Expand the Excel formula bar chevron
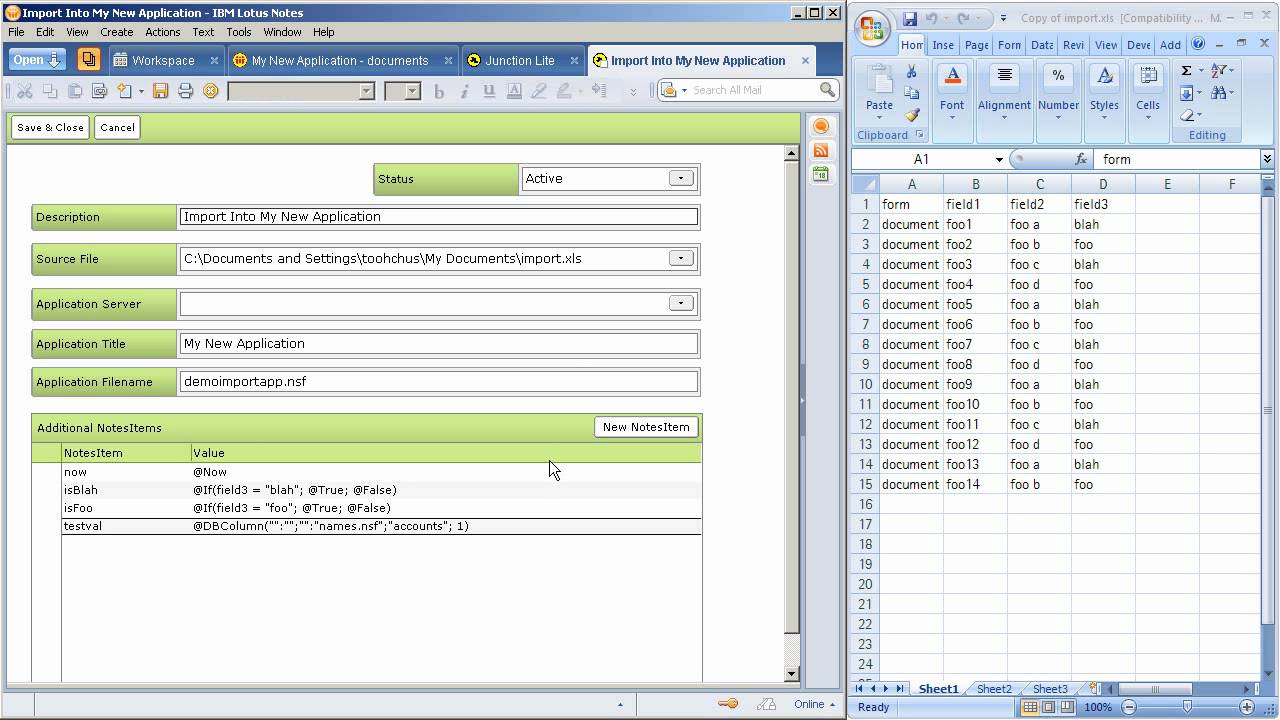The width and height of the screenshot is (1280, 720). pyautogui.click(x=1267, y=159)
